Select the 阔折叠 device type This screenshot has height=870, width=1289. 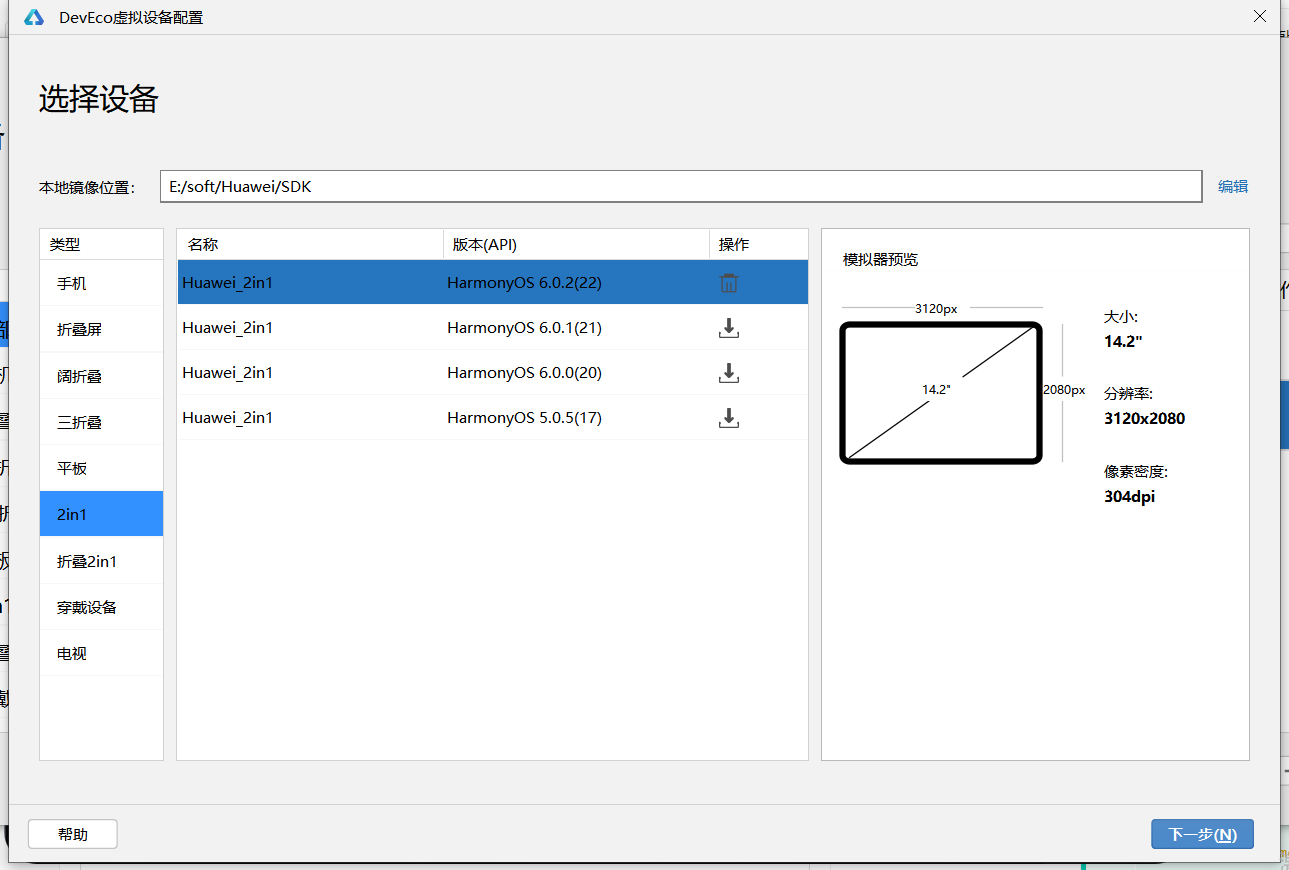(x=101, y=376)
